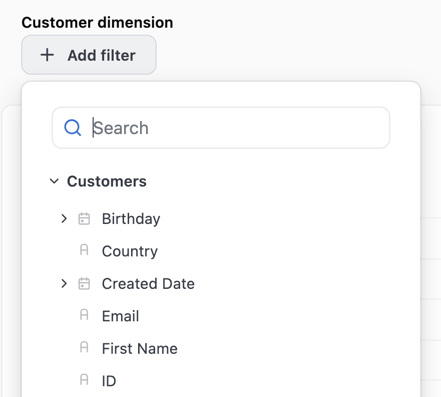This screenshot has height=397, width=441.
Task: Select the Birthday field
Action: click(x=131, y=219)
